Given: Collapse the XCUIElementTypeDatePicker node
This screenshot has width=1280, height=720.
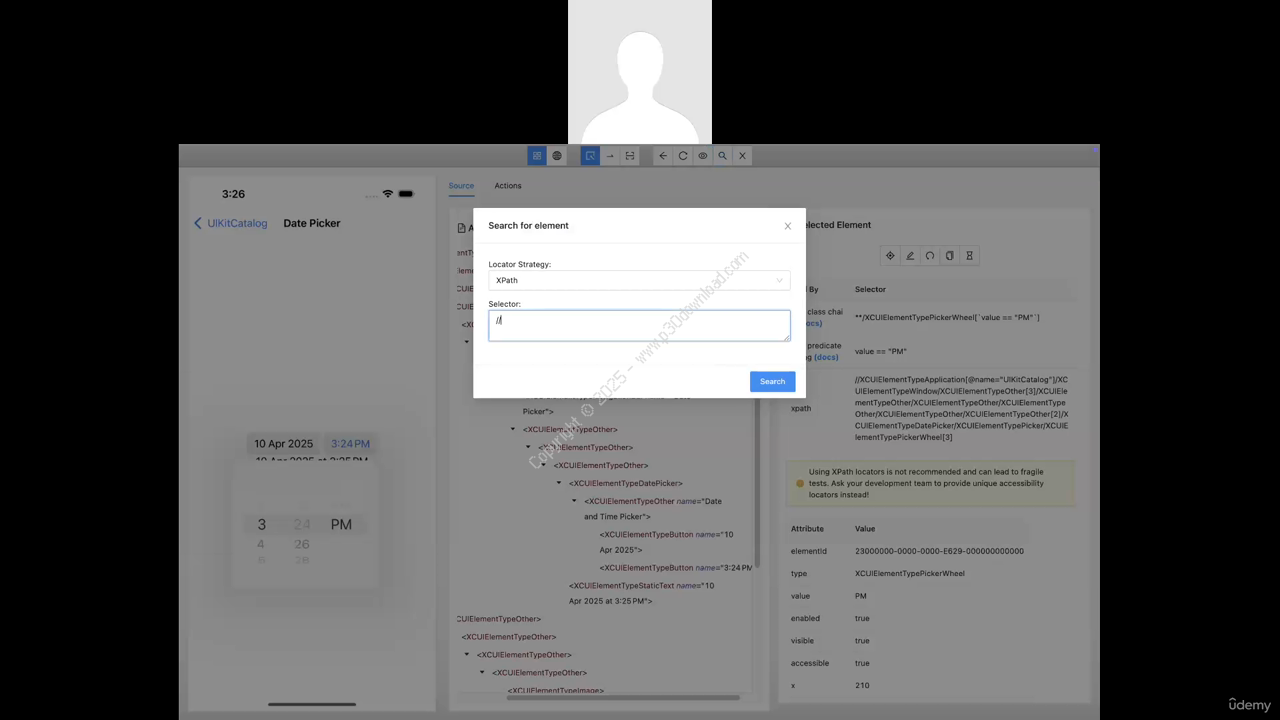Looking at the screenshot, I should pos(559,484).
